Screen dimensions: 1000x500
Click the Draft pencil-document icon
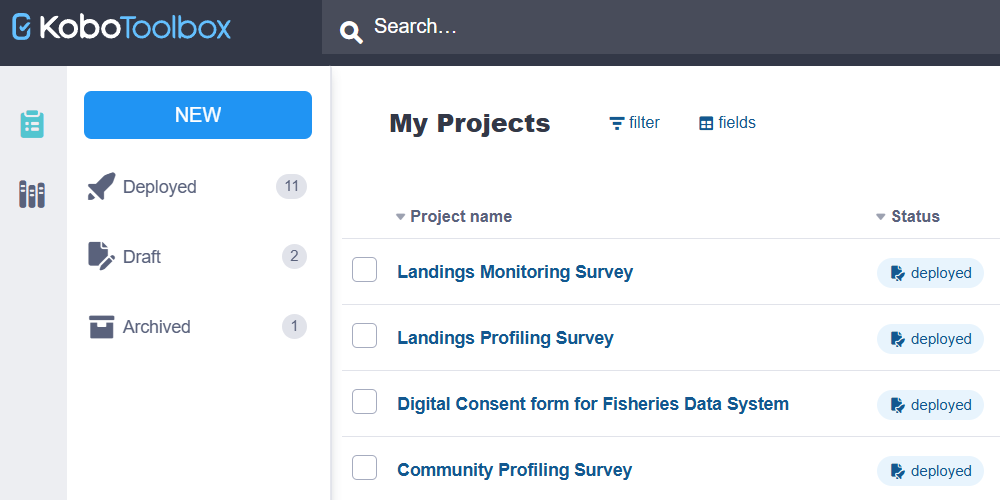pyautogui.click(x=101, y=257)
